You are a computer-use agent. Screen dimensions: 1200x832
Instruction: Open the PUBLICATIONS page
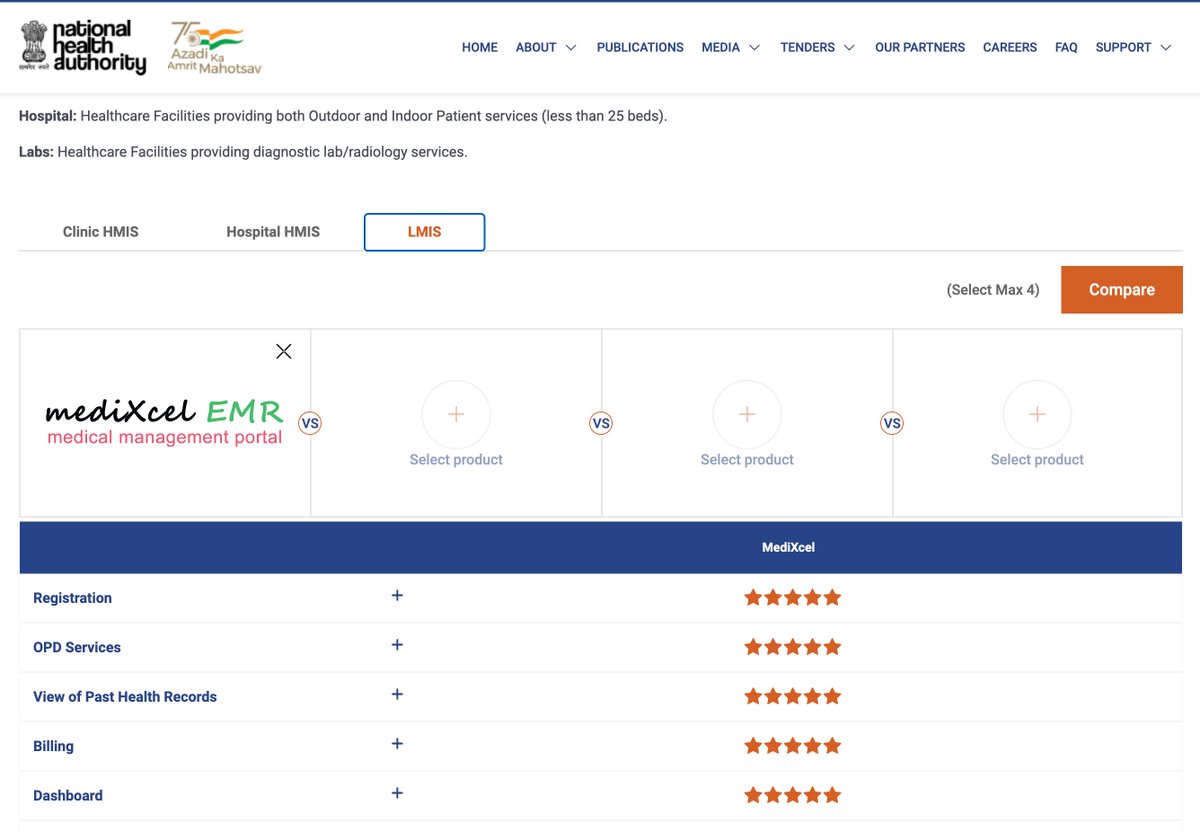point(640,47)
